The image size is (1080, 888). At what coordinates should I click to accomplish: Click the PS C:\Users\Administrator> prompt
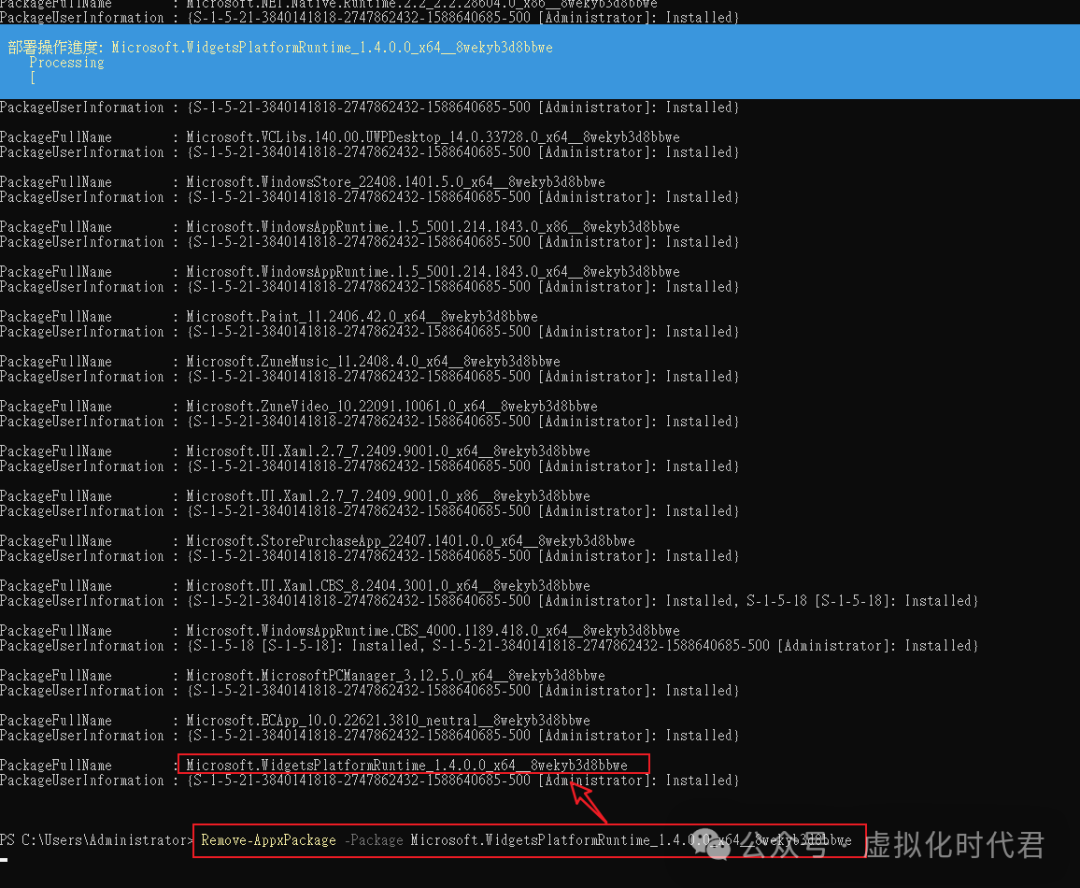[97, 840]
